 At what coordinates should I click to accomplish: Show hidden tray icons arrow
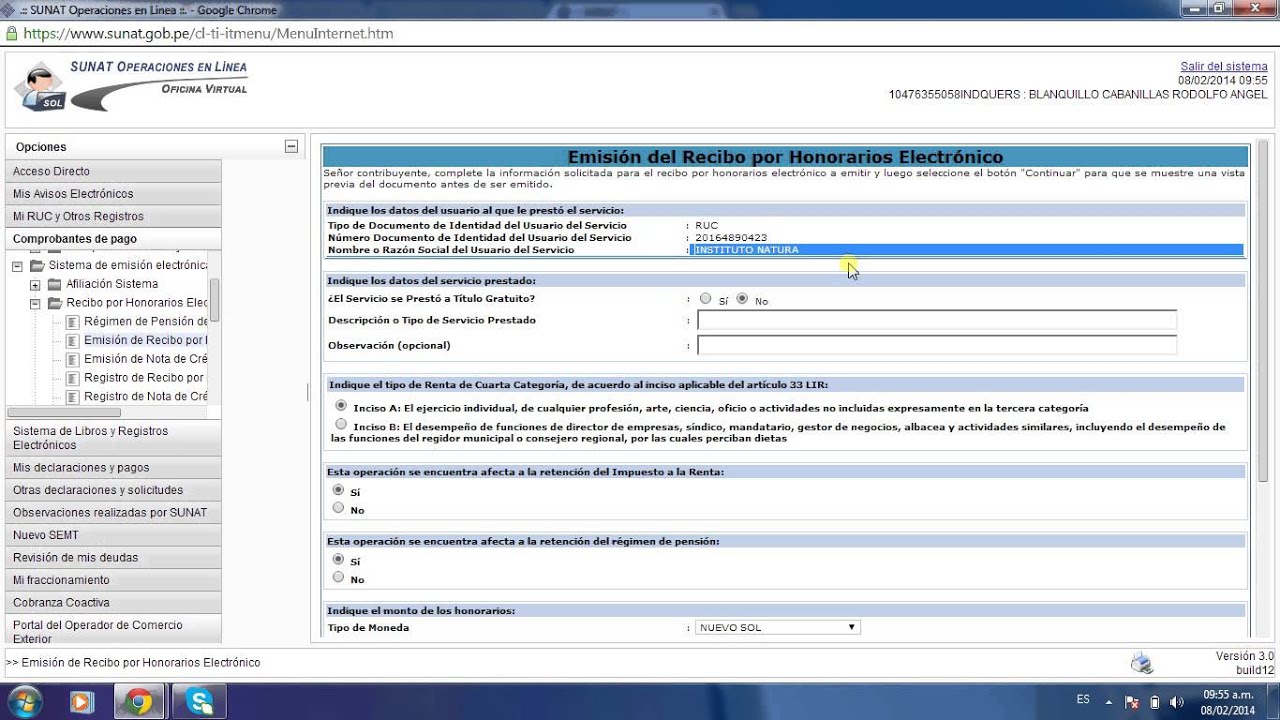[x=1108, y=702]
